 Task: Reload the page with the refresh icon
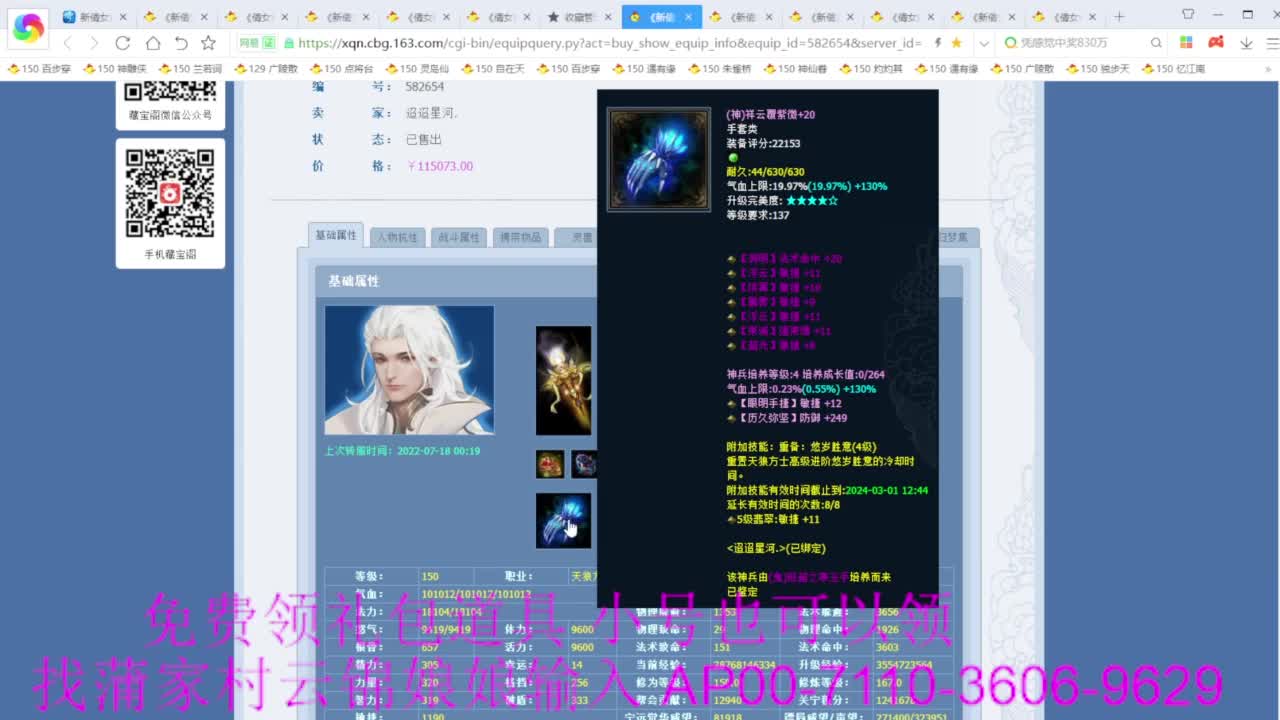[123, 43]
